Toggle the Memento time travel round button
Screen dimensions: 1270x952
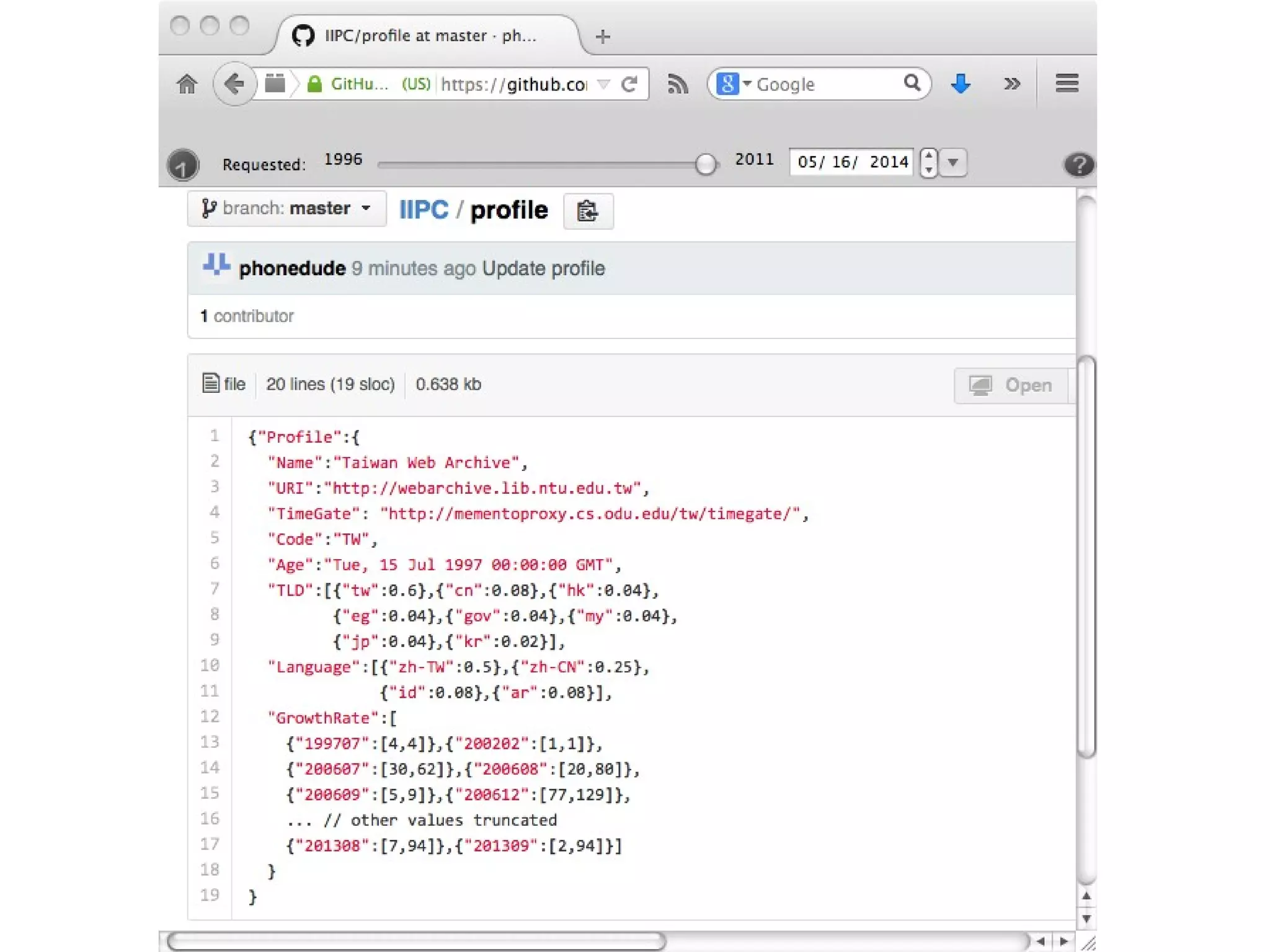click(183, 165)
